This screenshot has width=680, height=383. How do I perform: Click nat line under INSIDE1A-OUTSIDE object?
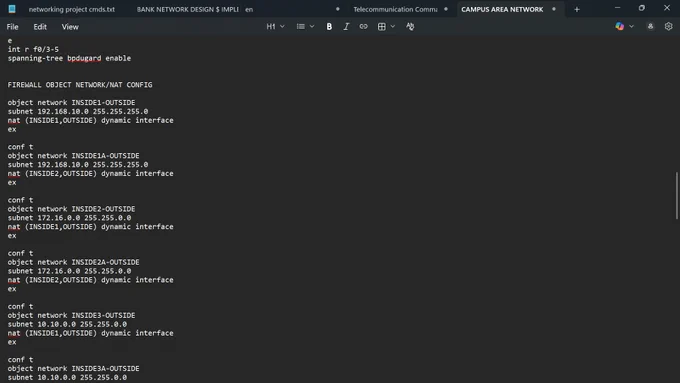pos(90,173)
